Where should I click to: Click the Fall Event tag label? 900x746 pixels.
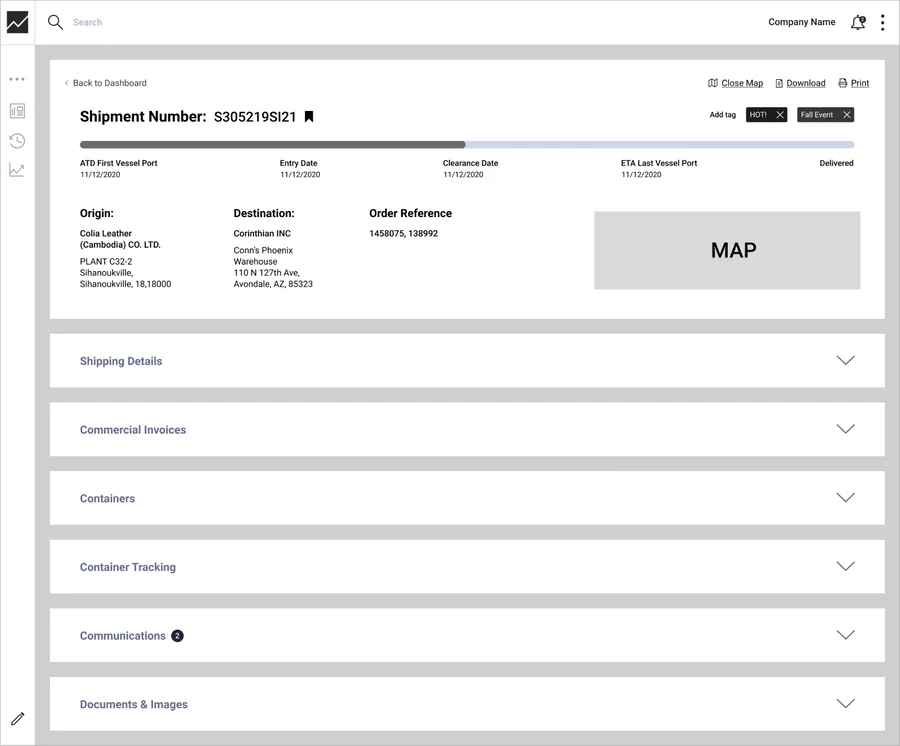click(817, 115)
